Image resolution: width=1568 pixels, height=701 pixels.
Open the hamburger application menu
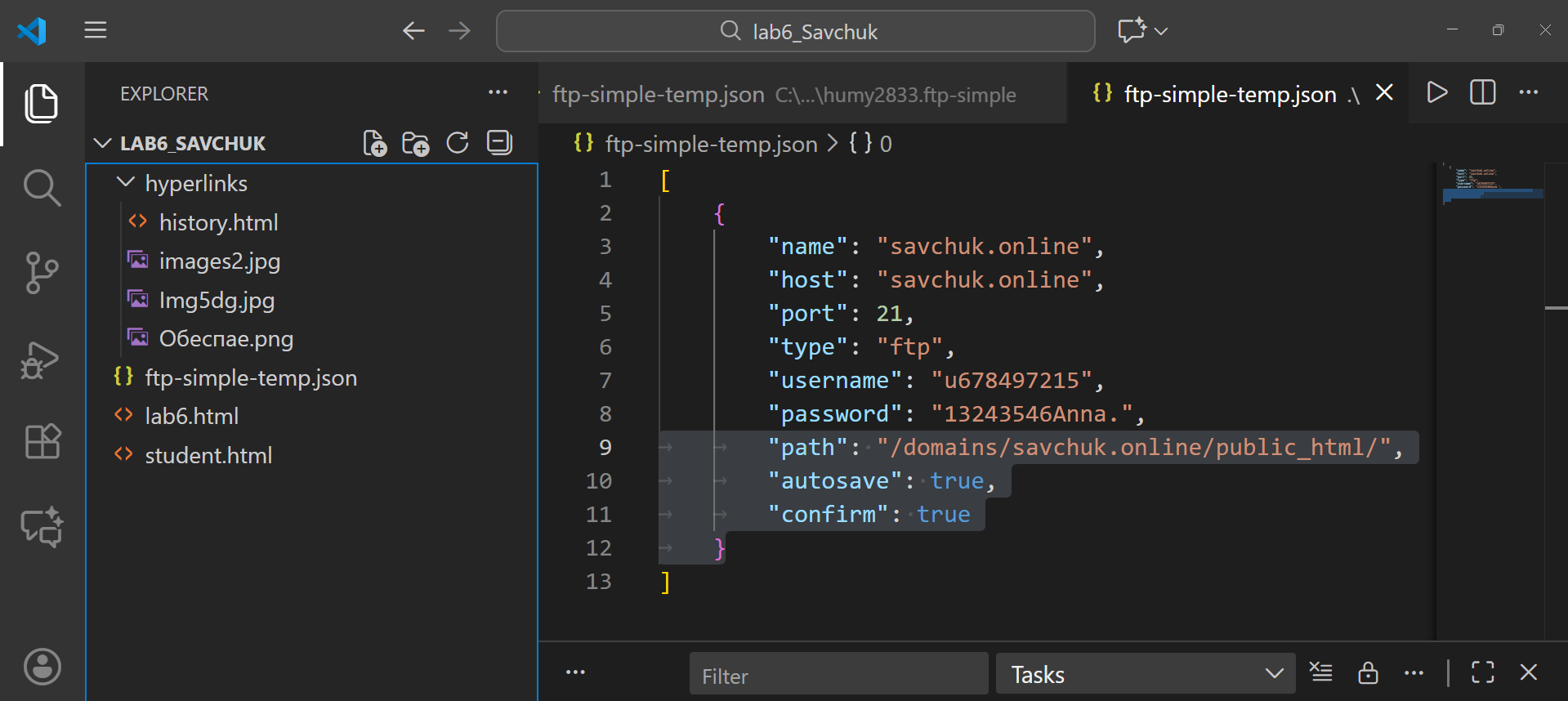(x=96, y=31)
